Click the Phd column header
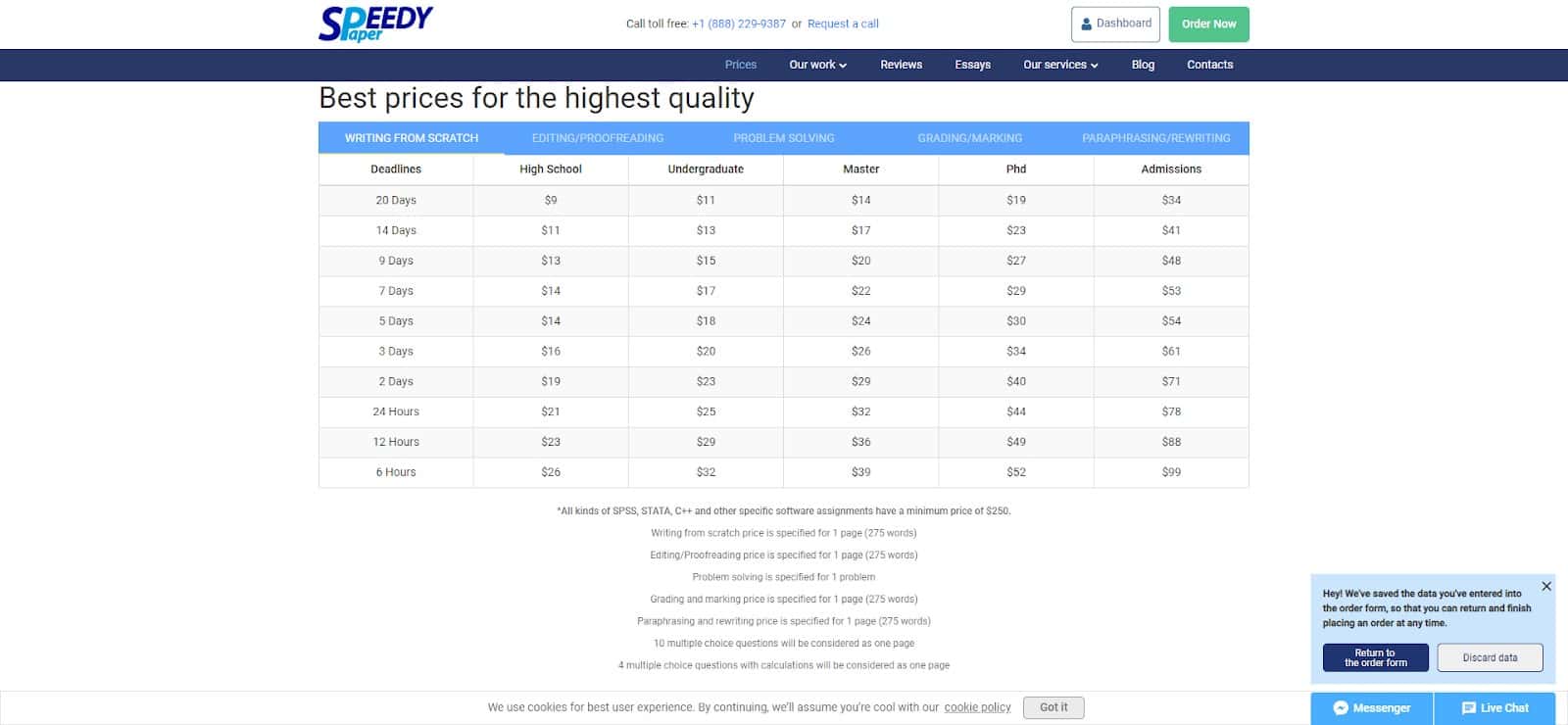Image resolution: width=1568 pixels, height=725 pixels. pyautogui.click(x=1016, y=169)
